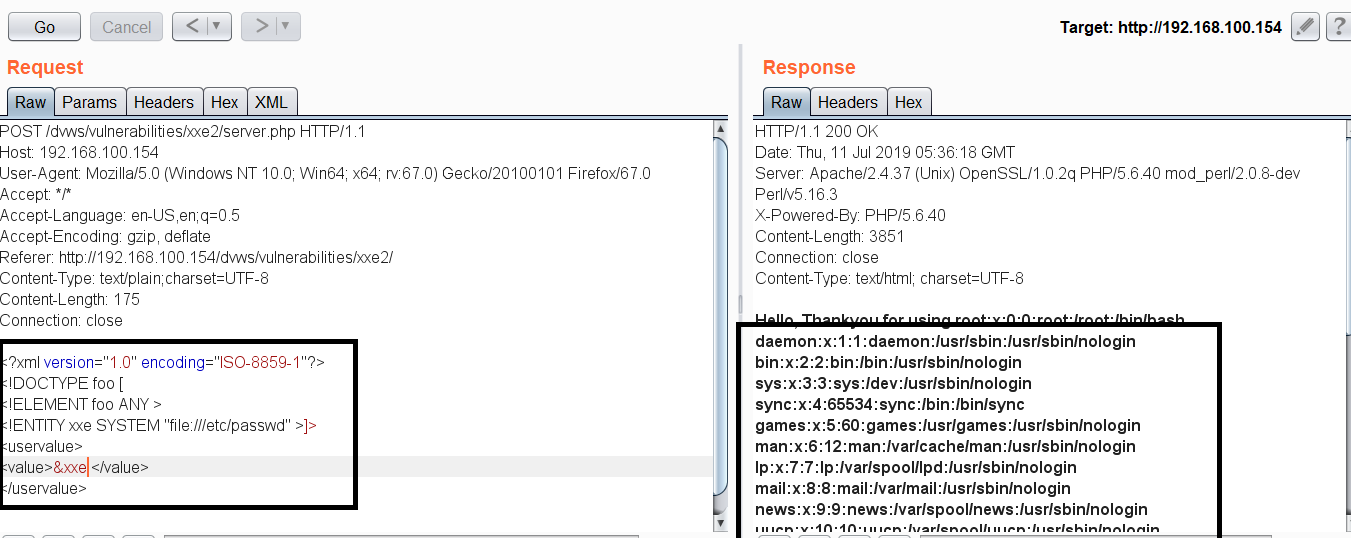Click the daemon:x:1:1 passwd entry
Viewport: 1351px width, 538px height.
click(945, 342)
